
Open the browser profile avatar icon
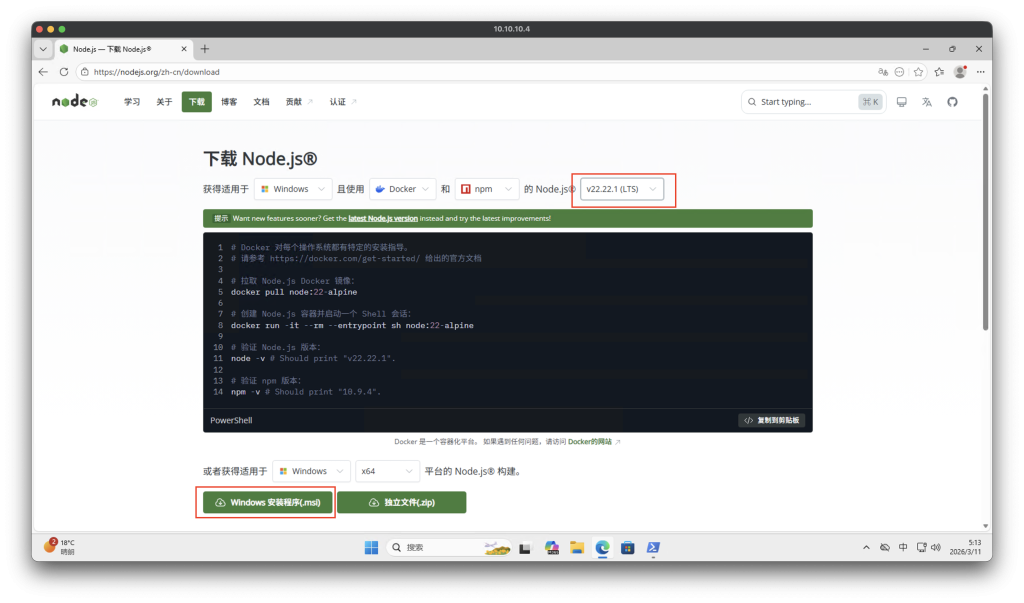coord(960,72)
